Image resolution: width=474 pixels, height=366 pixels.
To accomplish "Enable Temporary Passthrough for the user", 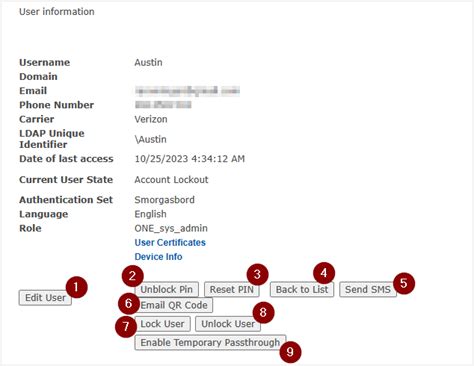I will 210,342.
